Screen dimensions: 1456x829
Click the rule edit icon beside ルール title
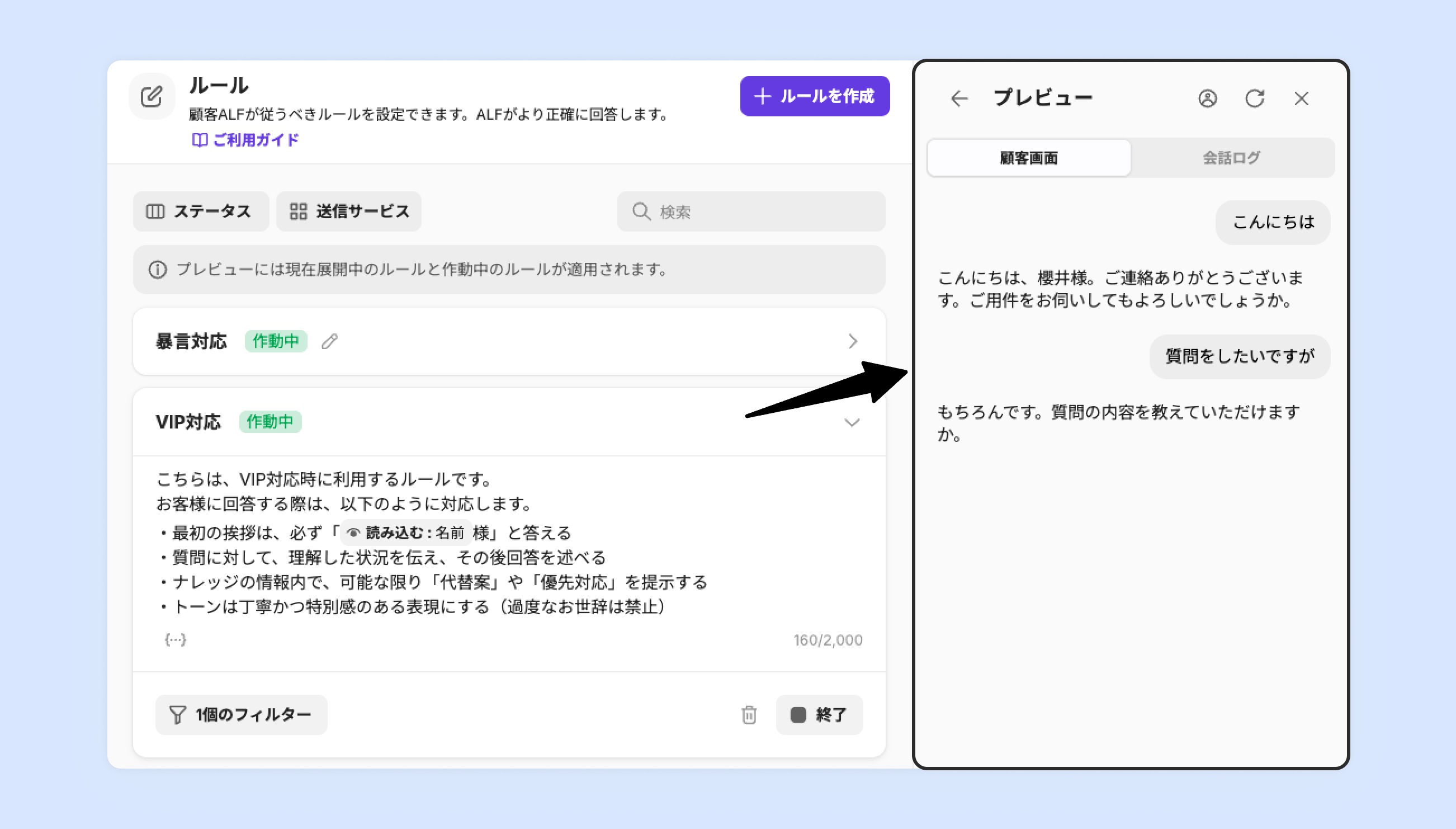point(152,97)
